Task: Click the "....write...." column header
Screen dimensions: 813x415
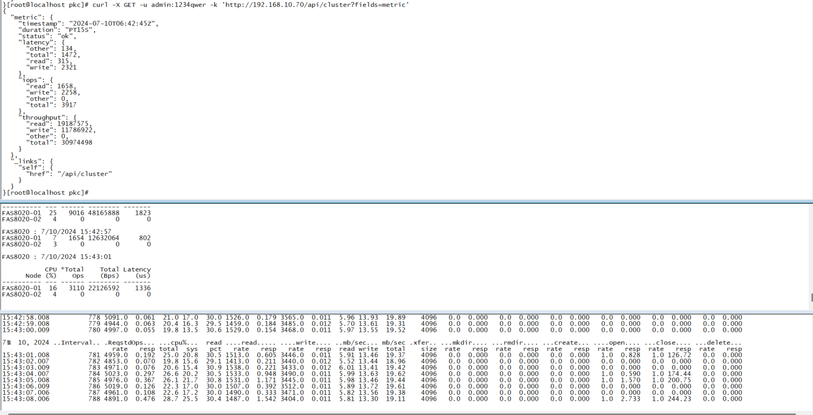Action: point(305,342)
